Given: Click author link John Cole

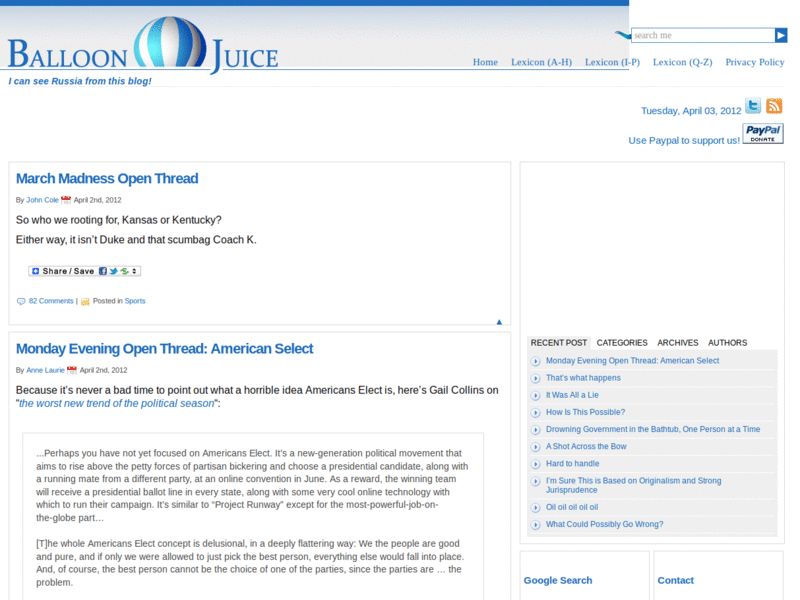Looking at the screenshot, I should [x=42, y=200].
